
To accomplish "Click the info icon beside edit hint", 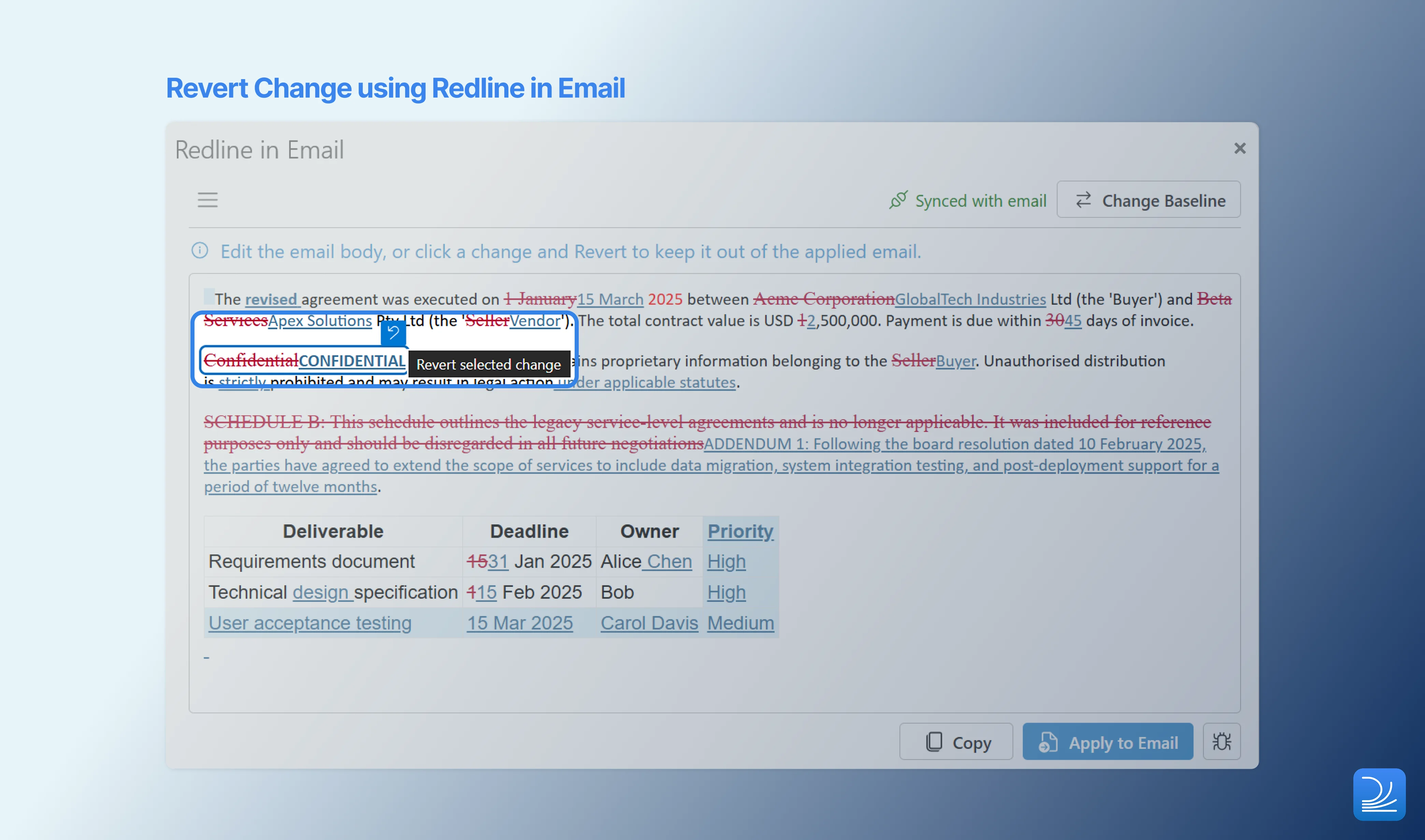I will pyautogui.click(x=200, y=250).
